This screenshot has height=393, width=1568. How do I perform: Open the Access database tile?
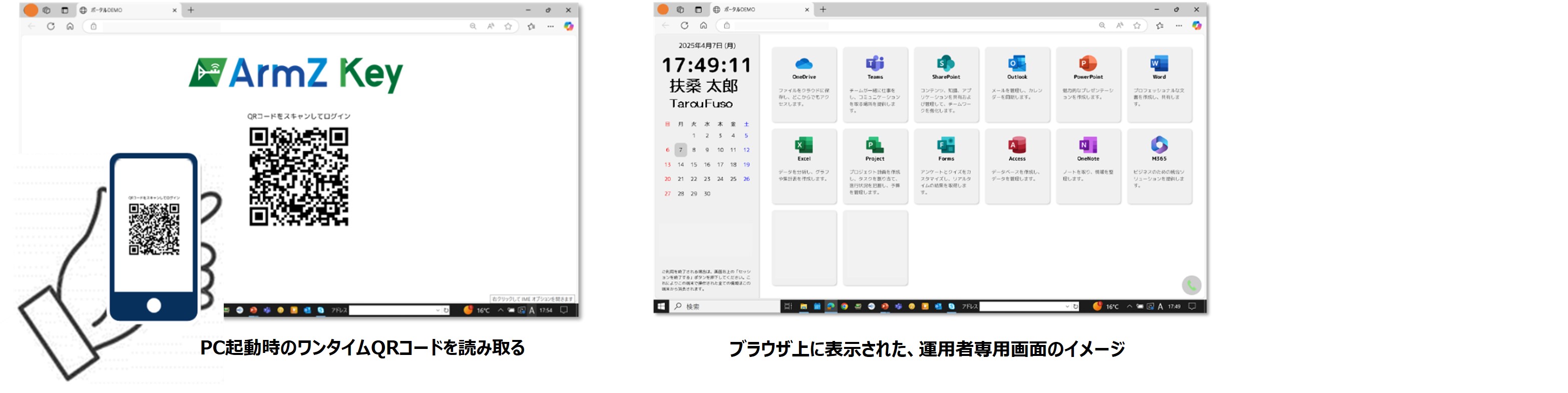pos(1017,166)
